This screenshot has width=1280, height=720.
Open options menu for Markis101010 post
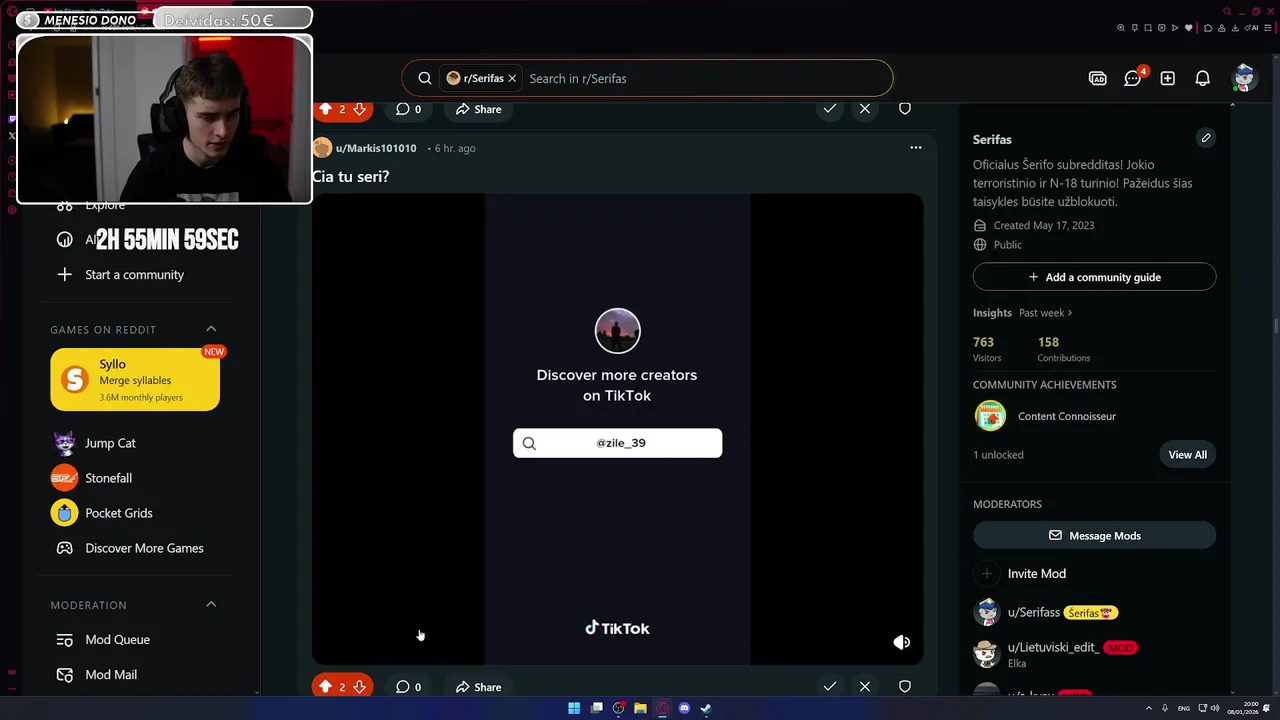[x=915, y=147]
